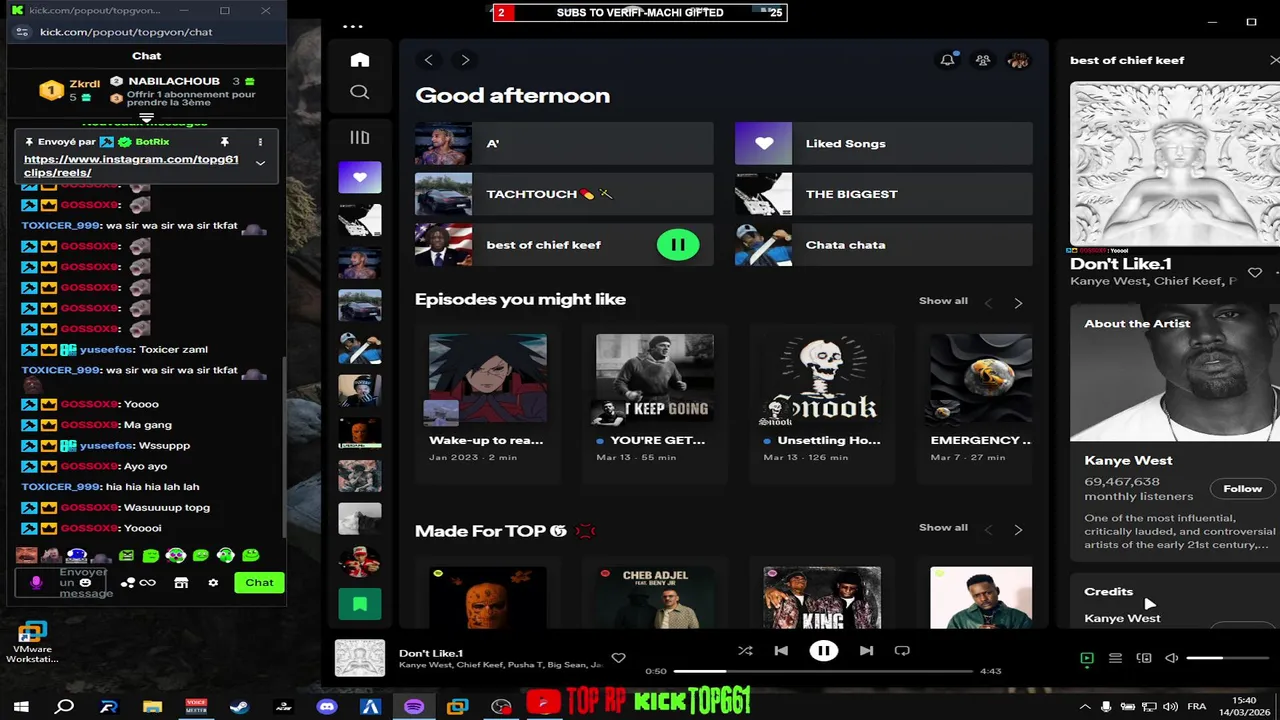Open Kanye West artist name in About panel
Viewport: 1280px width, 720px height.
coord(1128,461)
